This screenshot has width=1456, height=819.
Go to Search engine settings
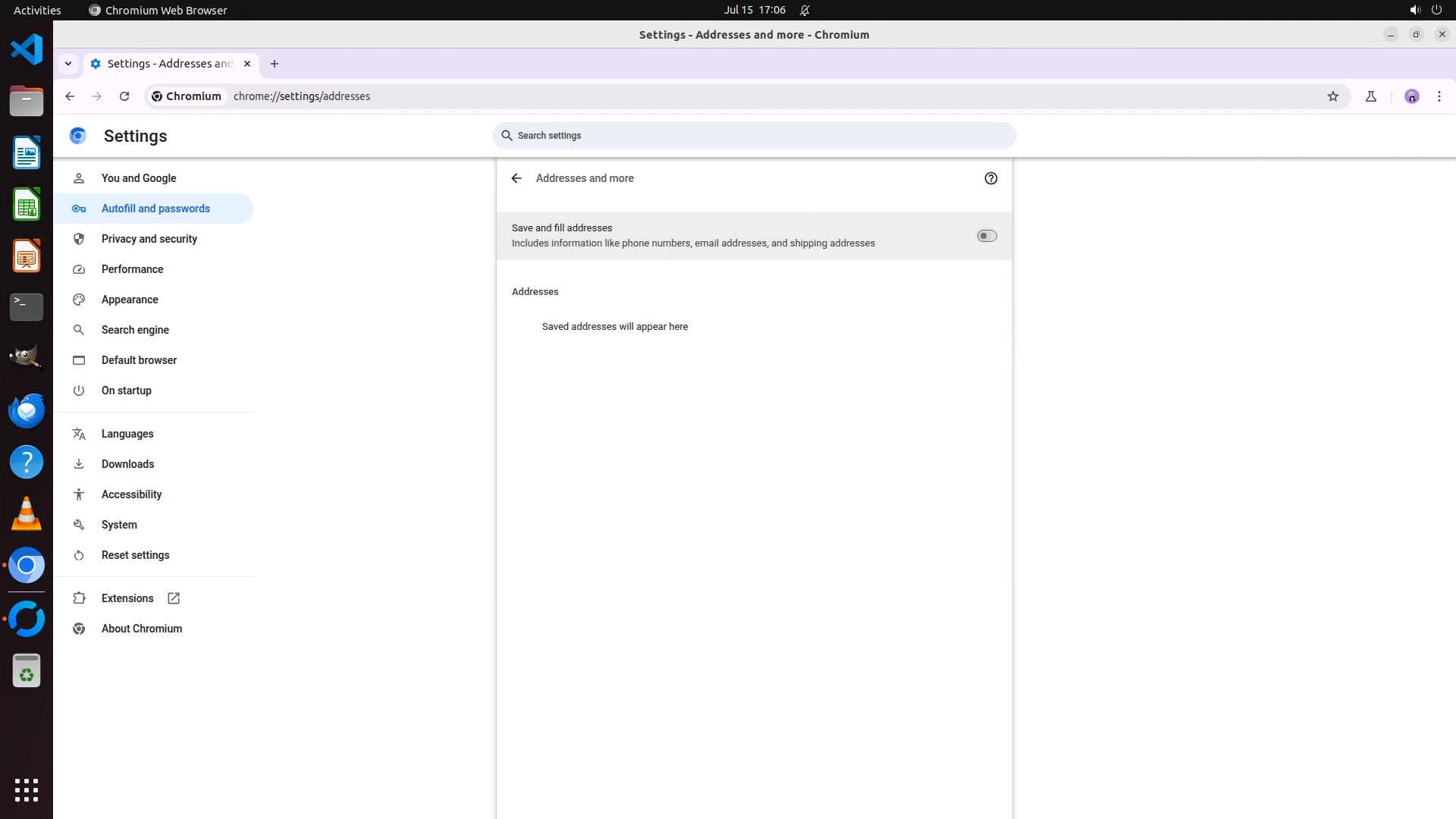[x=135, y=330]
